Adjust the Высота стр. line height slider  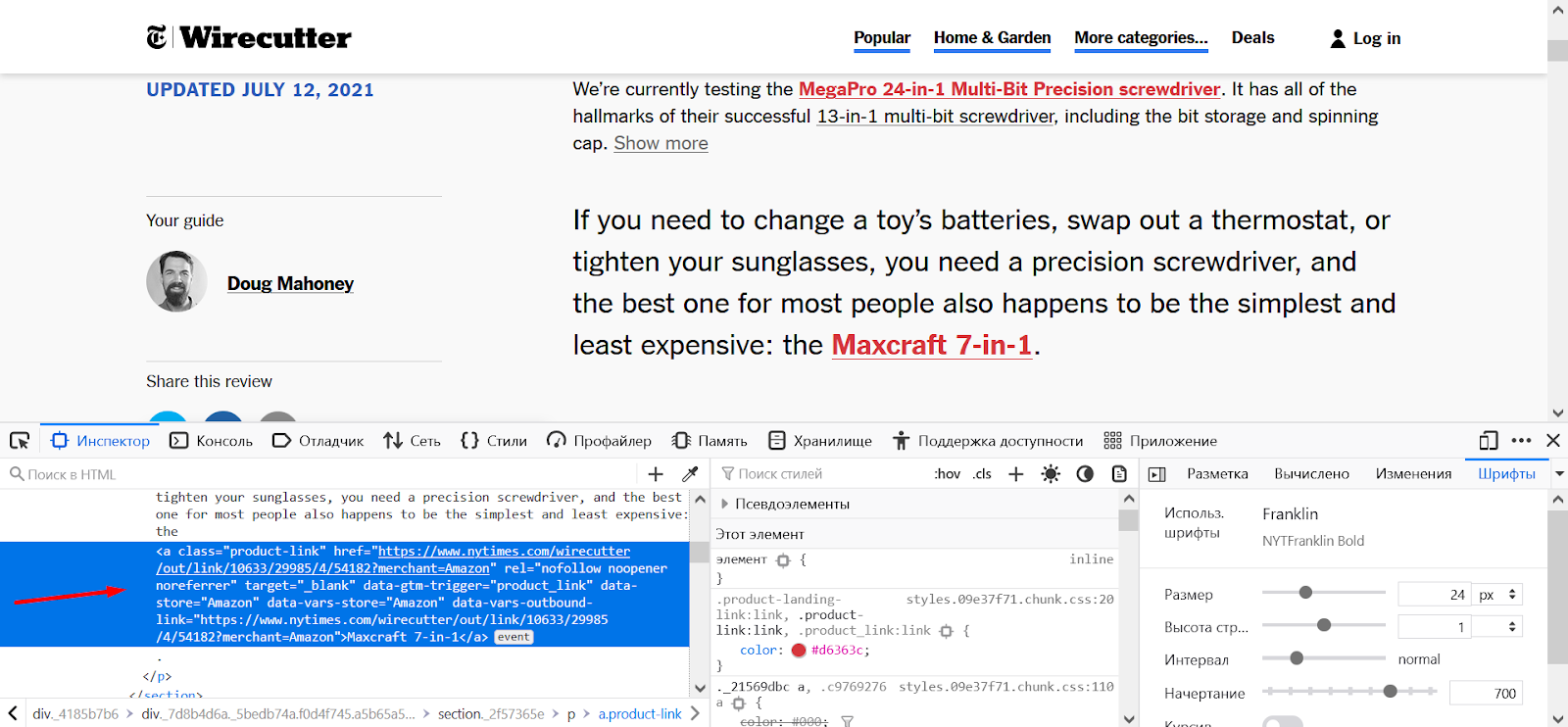point(1323,625)
